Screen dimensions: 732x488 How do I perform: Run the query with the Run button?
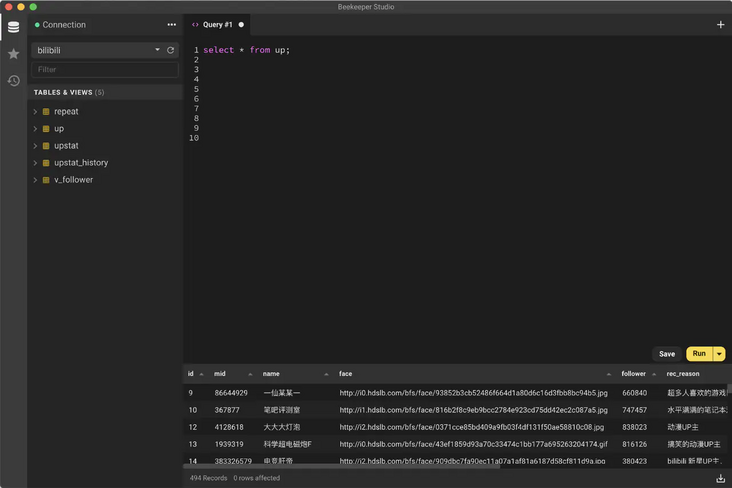coord(699,354)
